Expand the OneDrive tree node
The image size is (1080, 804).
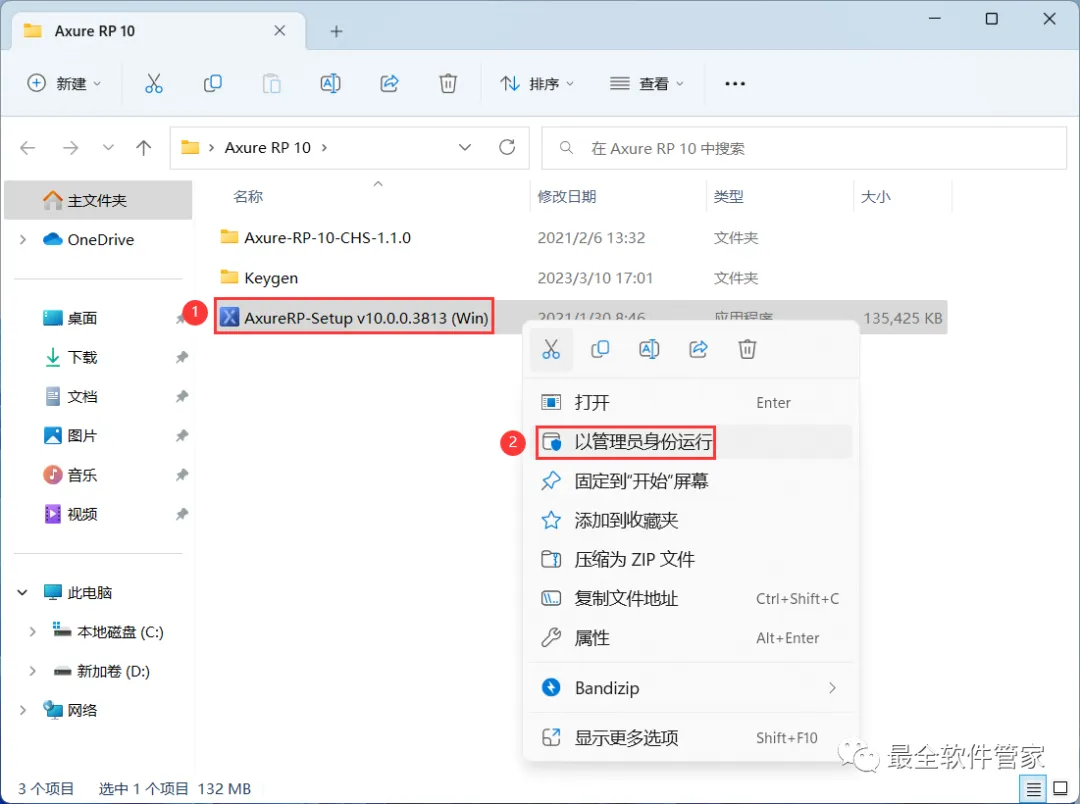click(23, 240)
